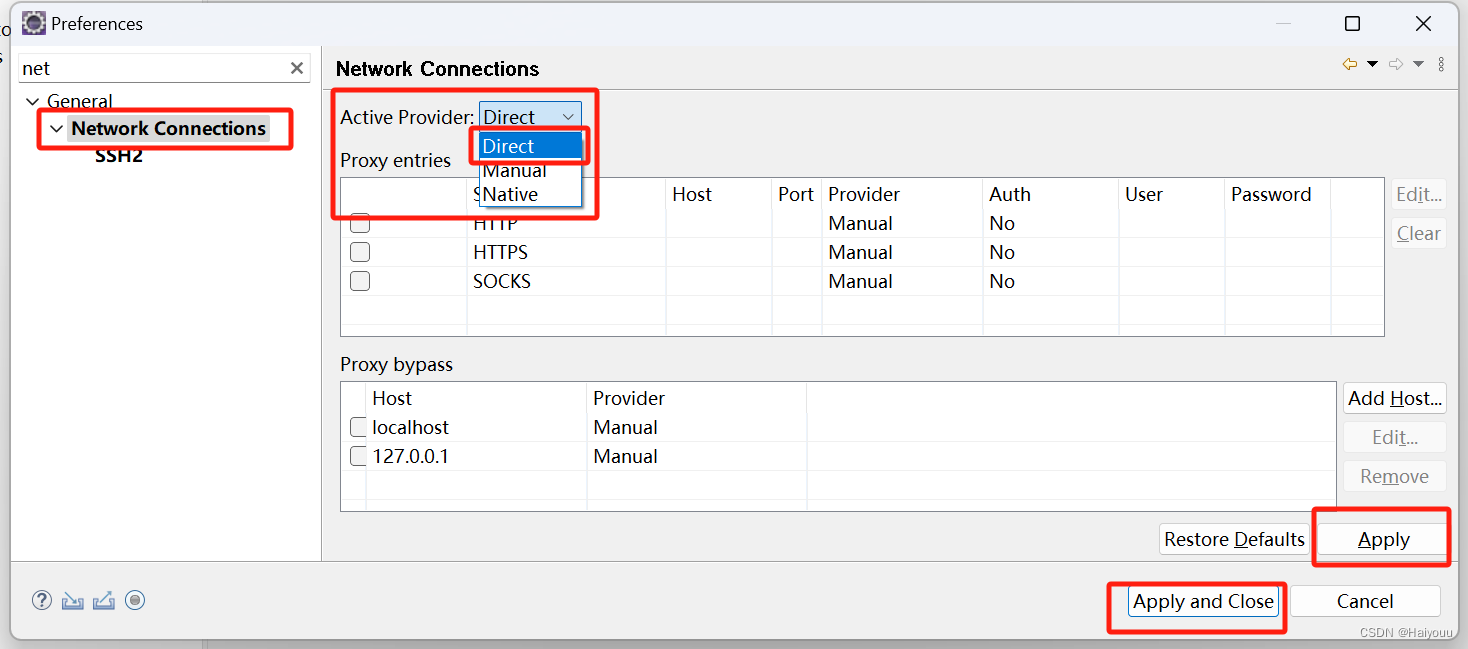Open Help using the question mark icon

click(41, 600)
